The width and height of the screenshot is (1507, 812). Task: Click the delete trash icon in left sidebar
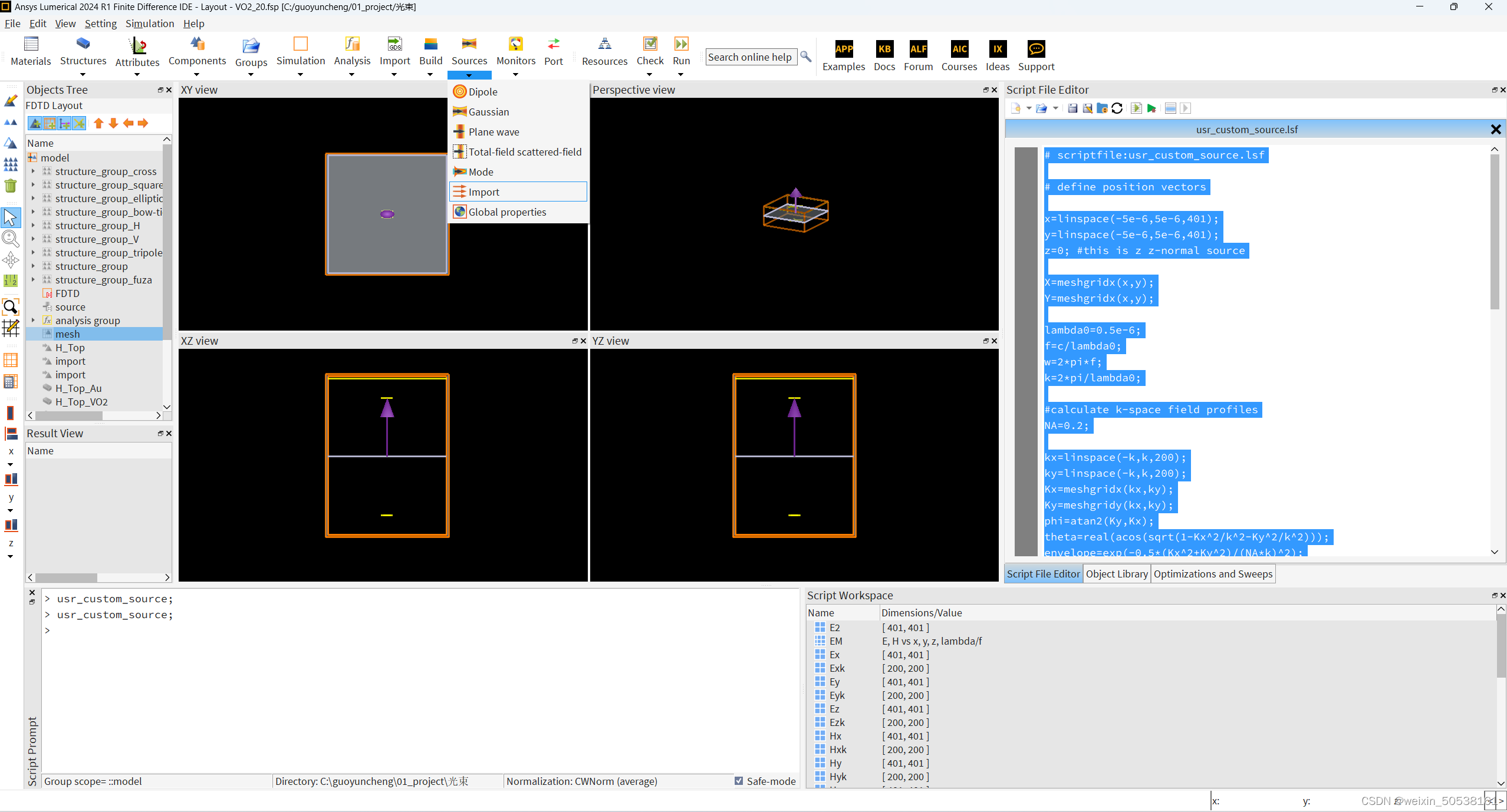click(11, 186)
